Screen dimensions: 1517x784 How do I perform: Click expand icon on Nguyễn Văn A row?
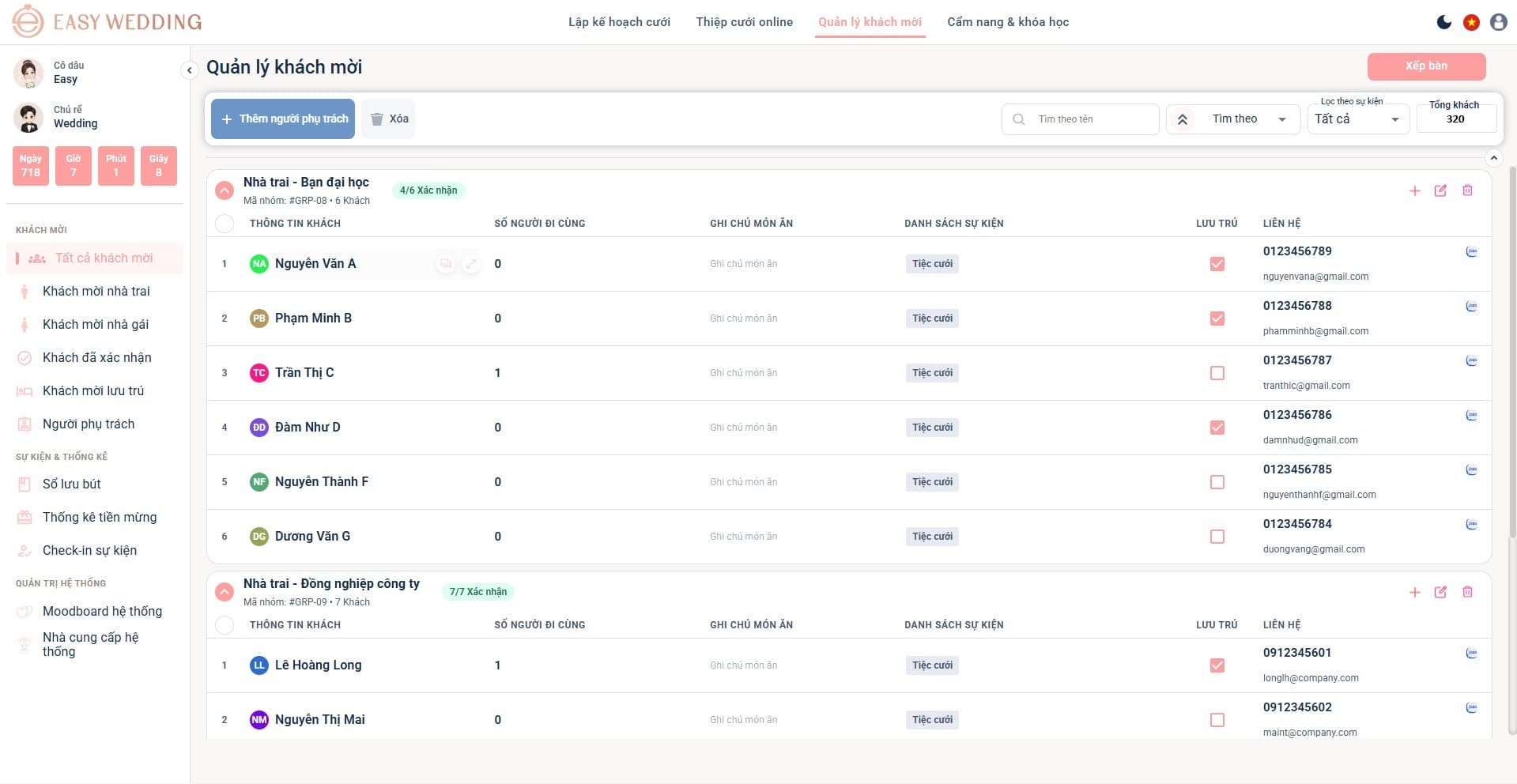pos(471,264)
